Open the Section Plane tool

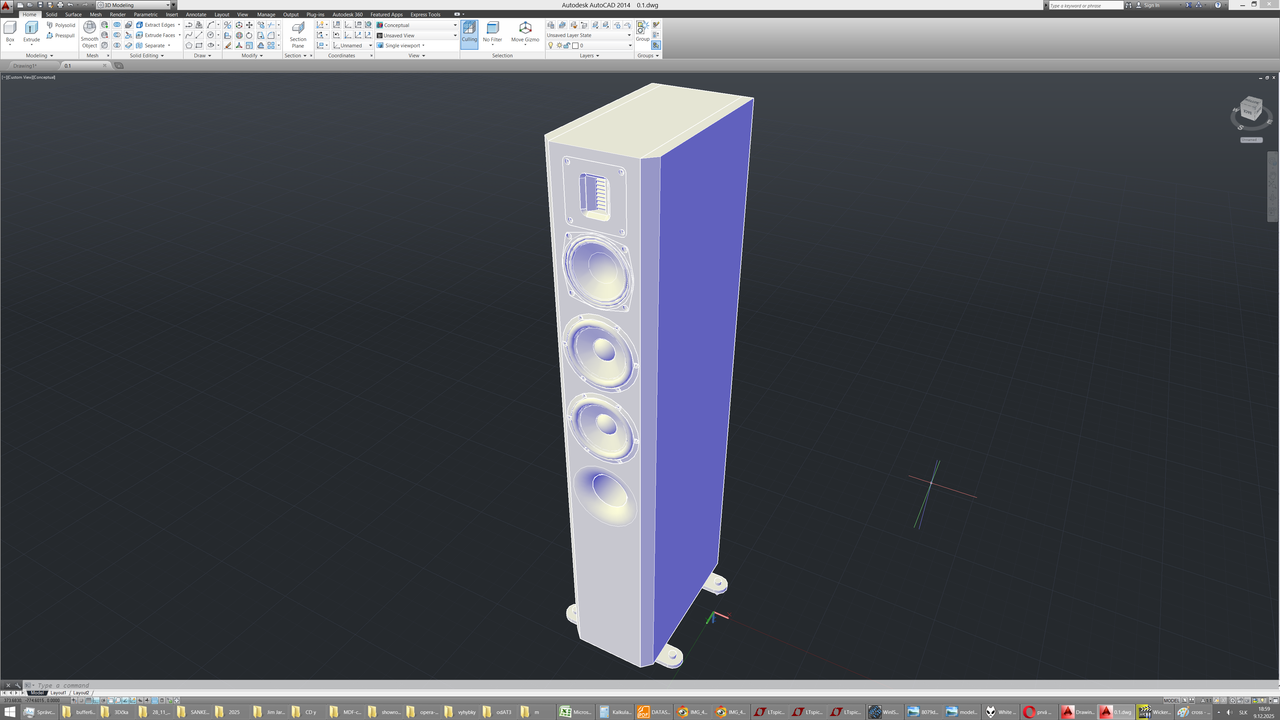tap(298, 35)
